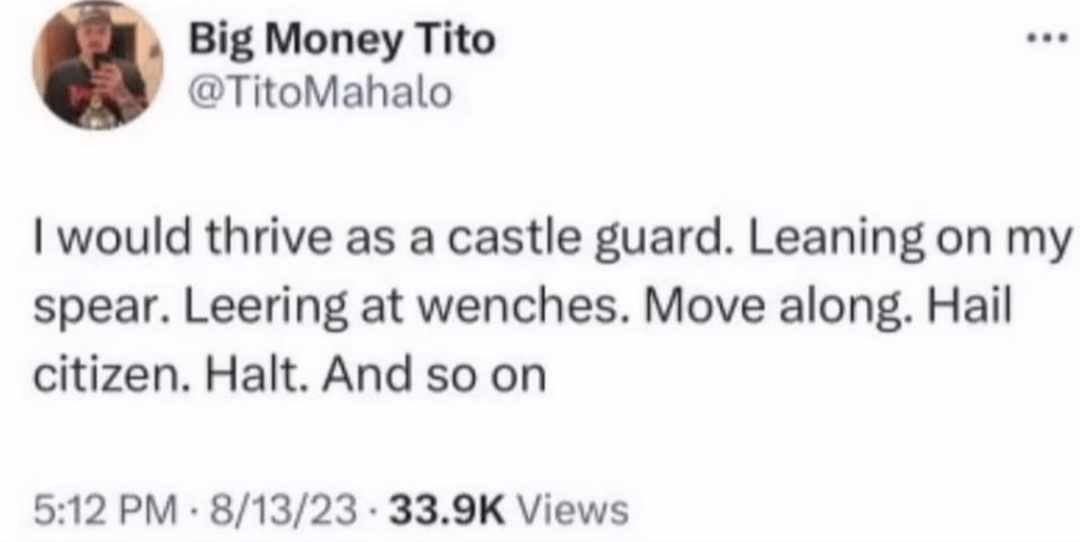
Task: Click the Views label
Action: [572, 512]
